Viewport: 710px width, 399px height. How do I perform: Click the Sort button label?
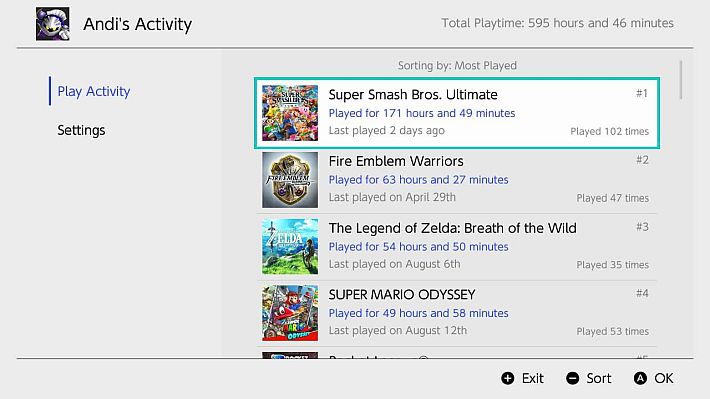(599, 378)
